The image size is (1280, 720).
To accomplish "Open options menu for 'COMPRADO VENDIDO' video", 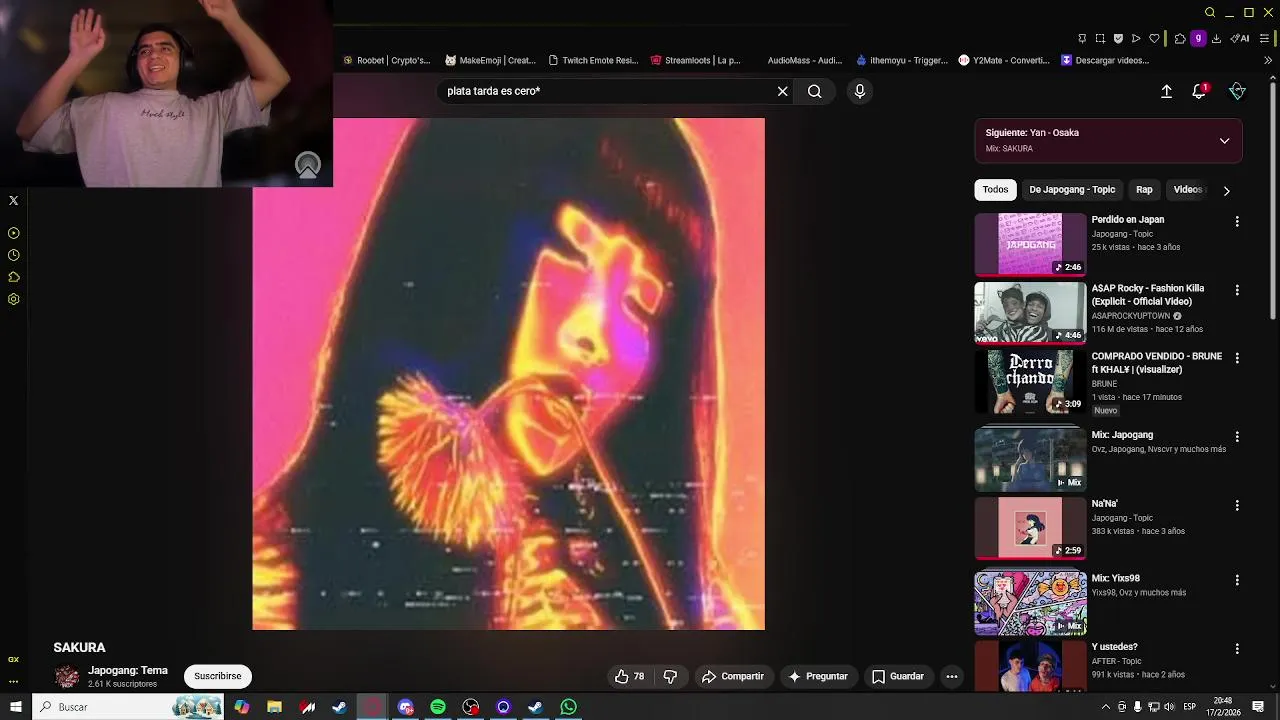I will (1237, 358).
